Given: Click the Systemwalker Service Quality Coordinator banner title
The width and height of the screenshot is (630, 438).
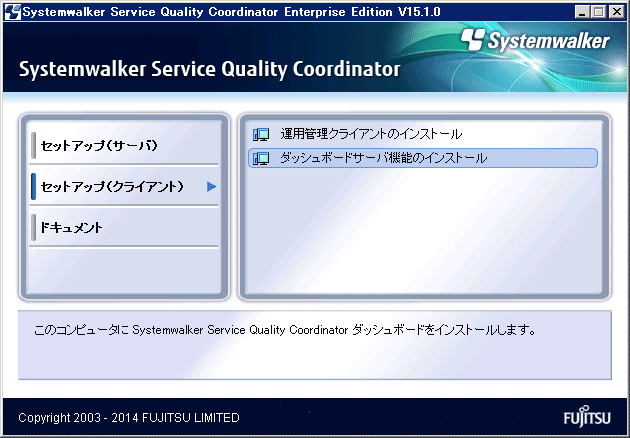Looking at the screenshot, I should click(209, 69).
